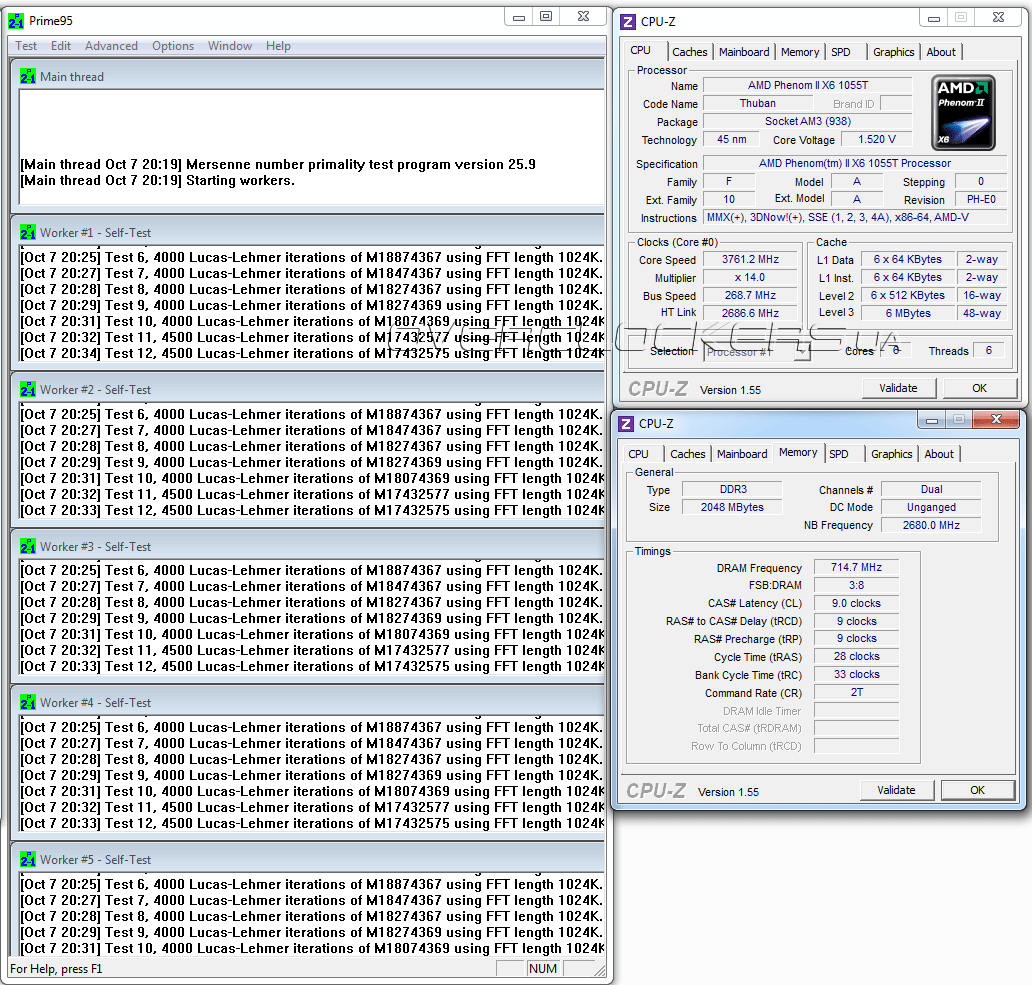The image size is (1032, 985).
Task: Click the CAS# Latency 9.0 clocks value
Action: point(856,603)
